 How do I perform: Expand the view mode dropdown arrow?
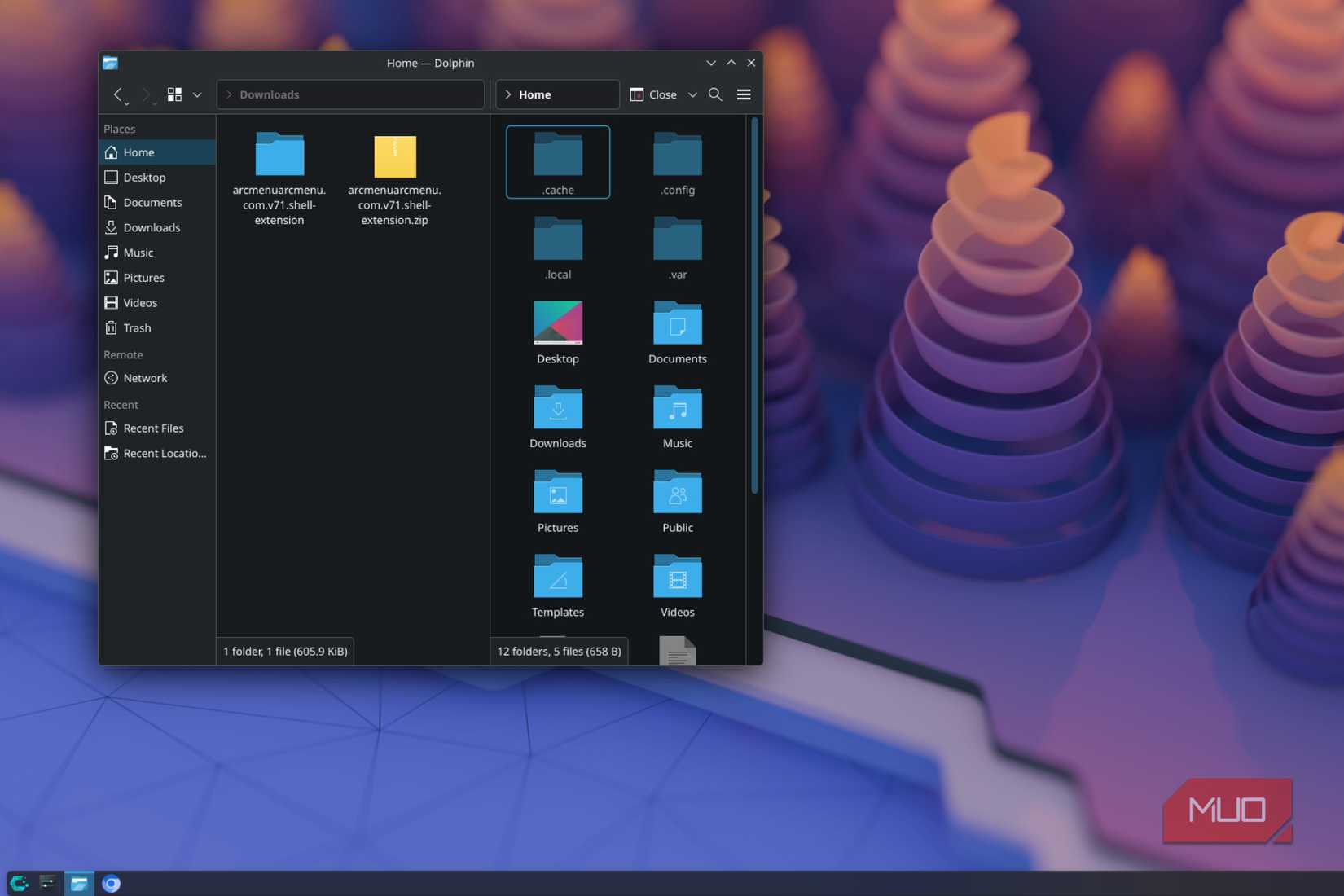tap(197, 94)
